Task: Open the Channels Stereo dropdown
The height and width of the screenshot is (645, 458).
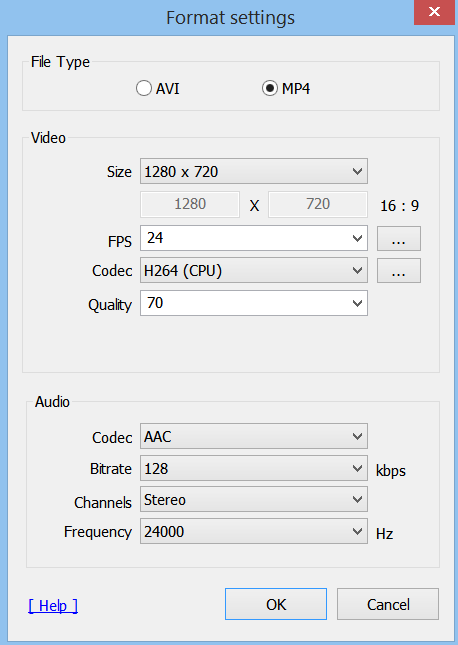Action: pos(254,499)
